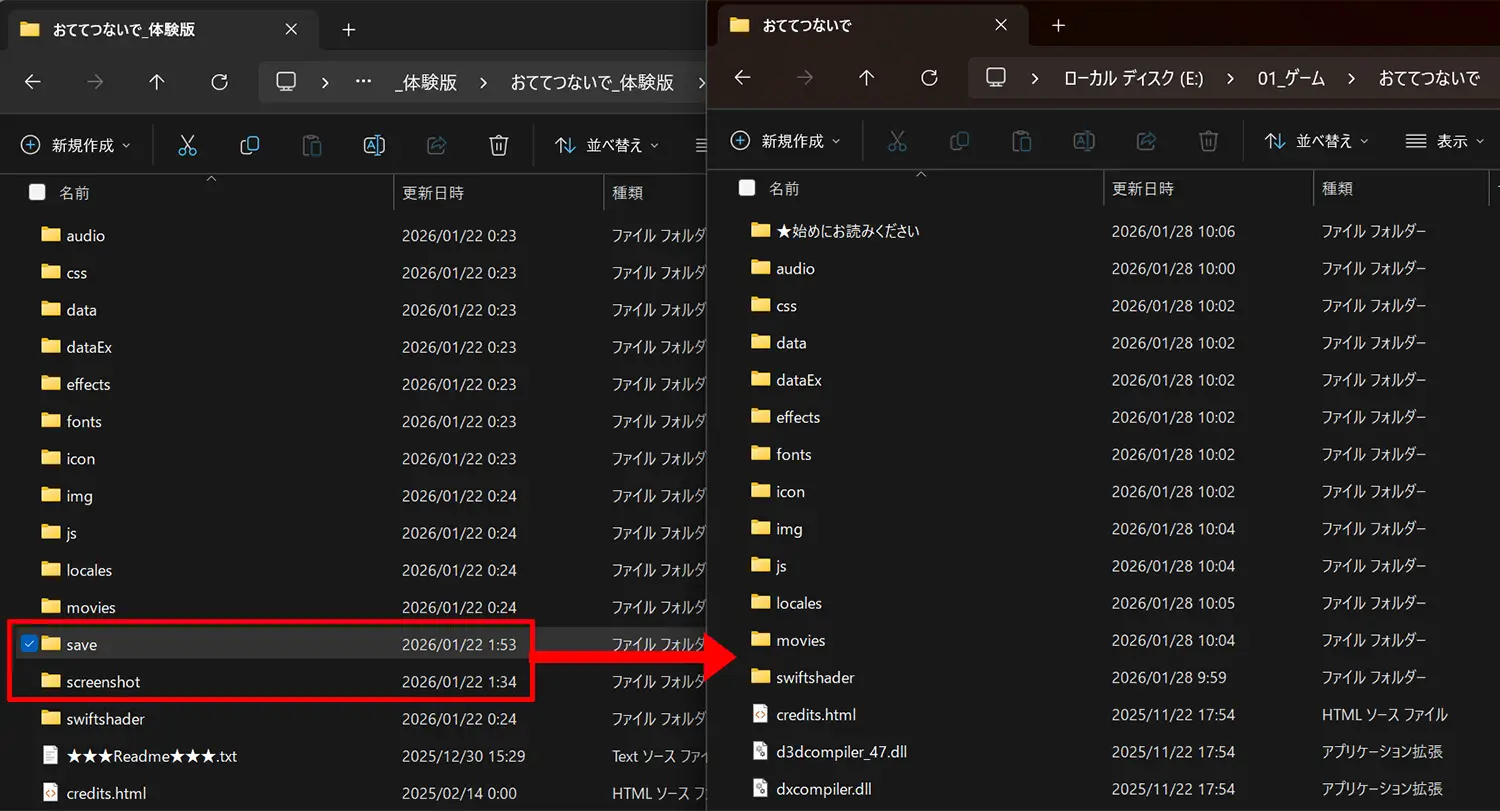Expand the 並べ替え sort menu in right window
This screenshot has width=1500, height=811.
click(x=1315, y=141)
